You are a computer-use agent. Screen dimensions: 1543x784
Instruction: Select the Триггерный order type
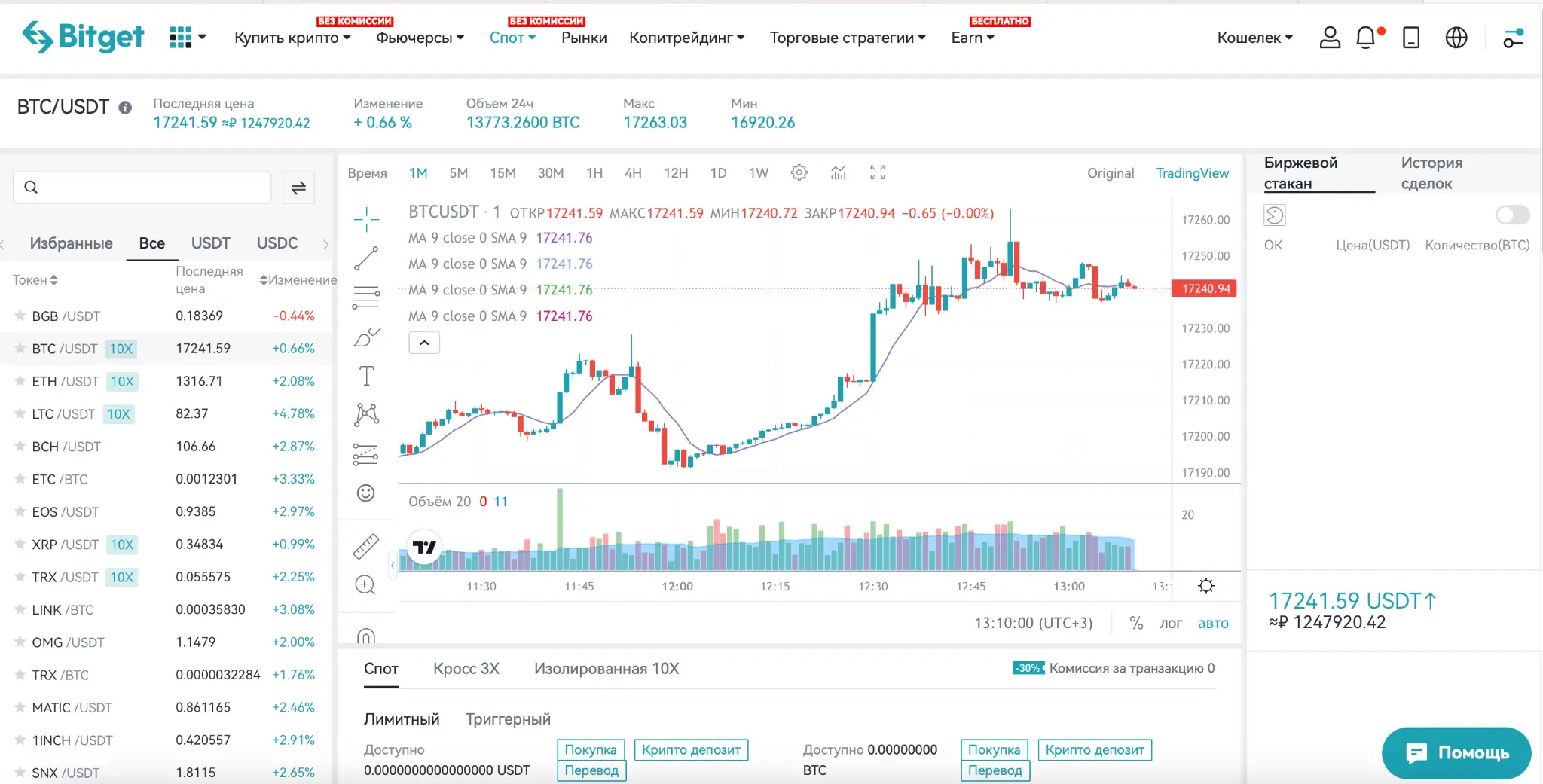pyautogui.click(x=508, y=719)
